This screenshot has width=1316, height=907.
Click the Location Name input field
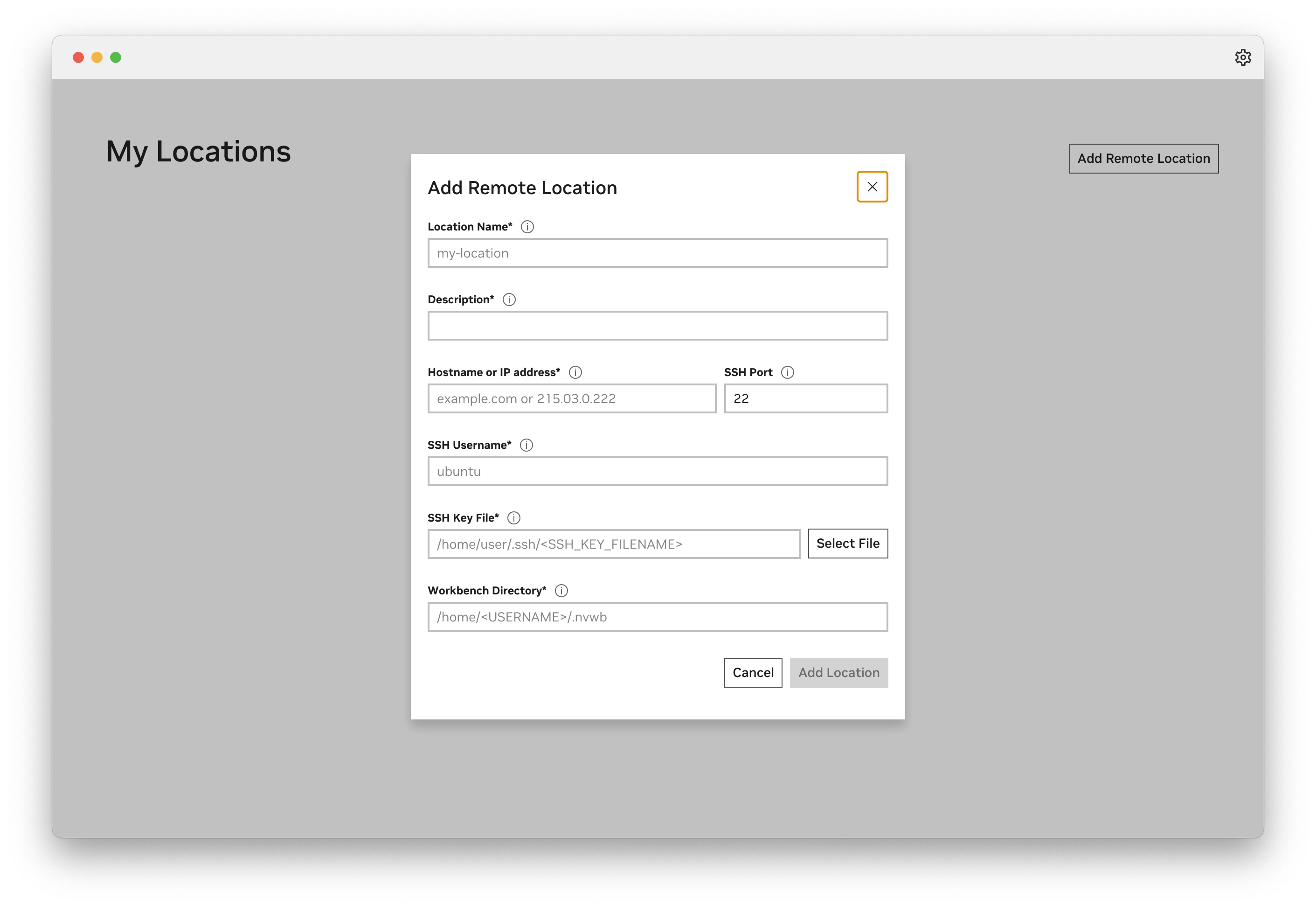[x=657, y=253]
